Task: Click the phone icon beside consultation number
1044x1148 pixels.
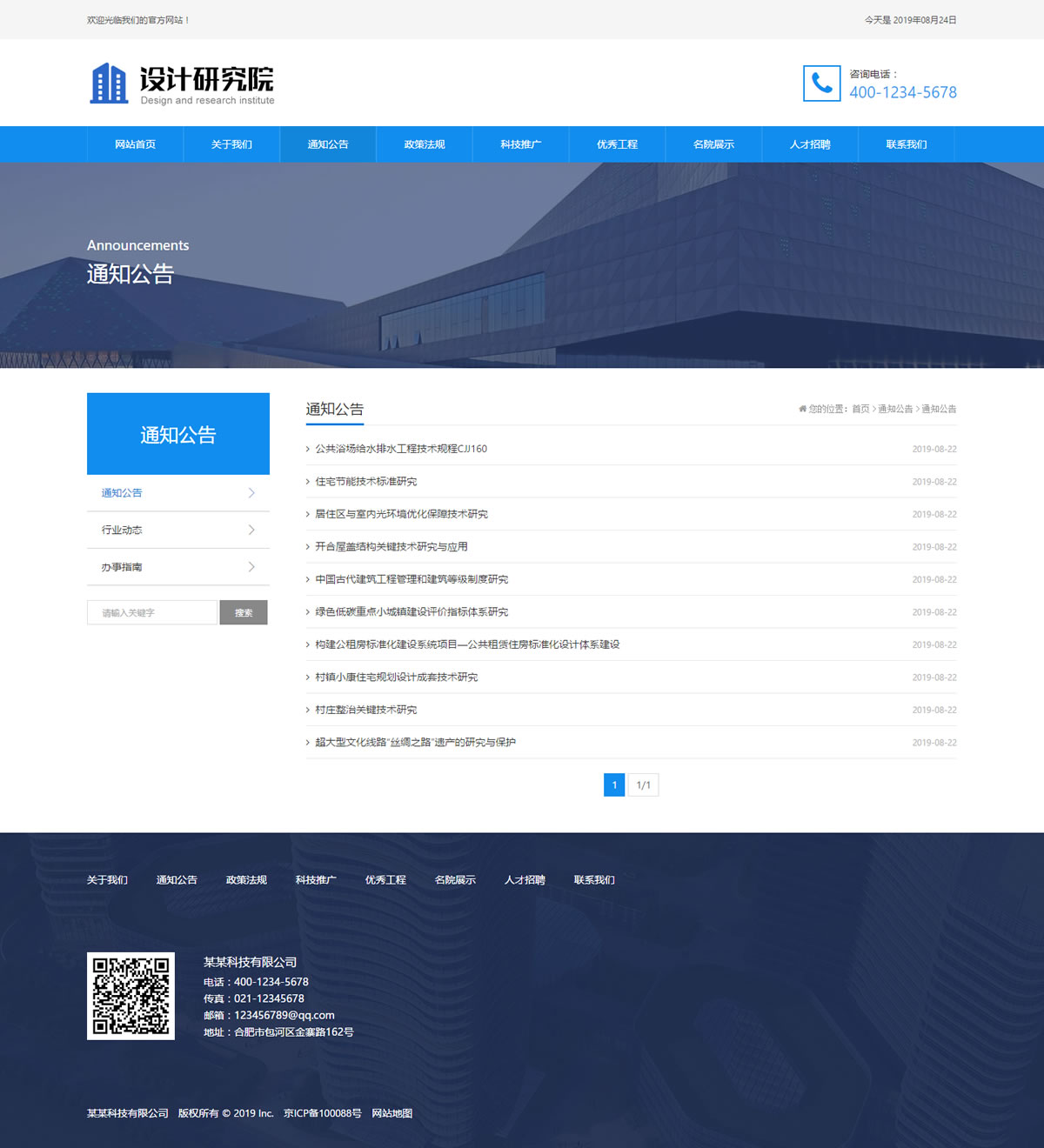Action: [821, 83]
